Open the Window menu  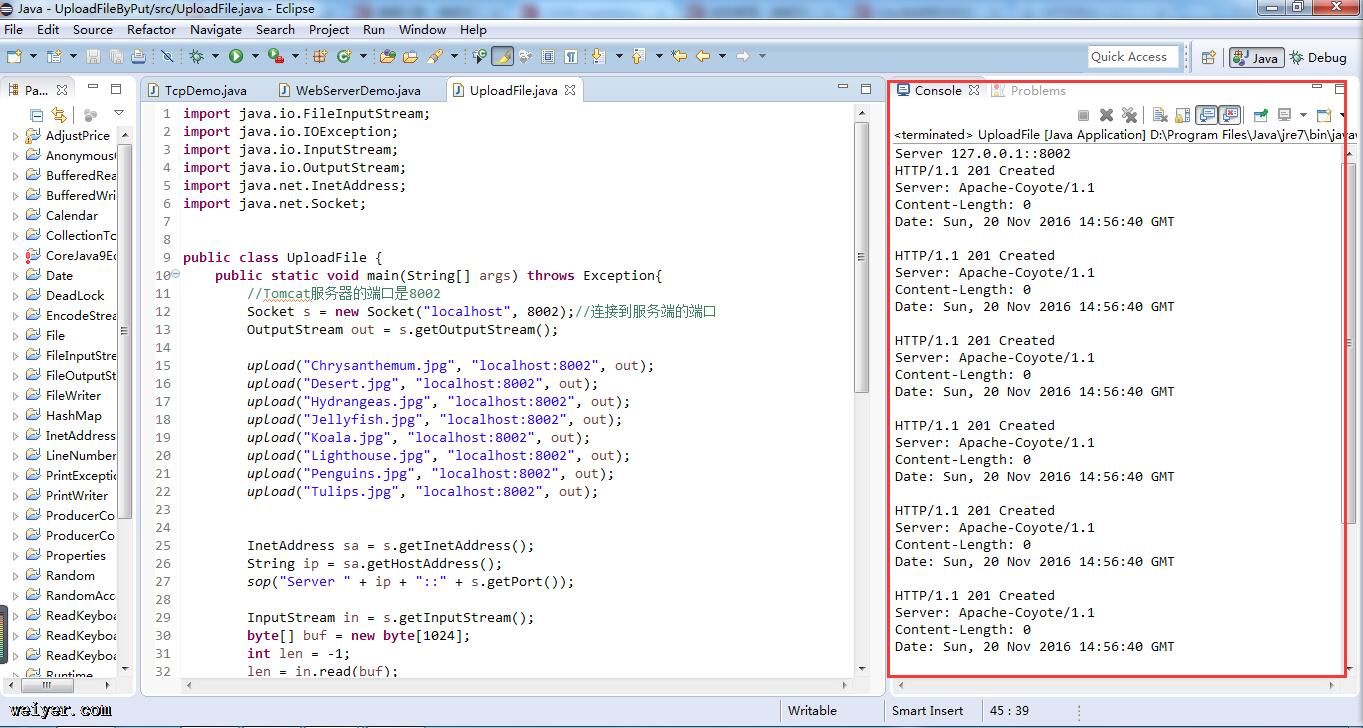click(422, 29)
